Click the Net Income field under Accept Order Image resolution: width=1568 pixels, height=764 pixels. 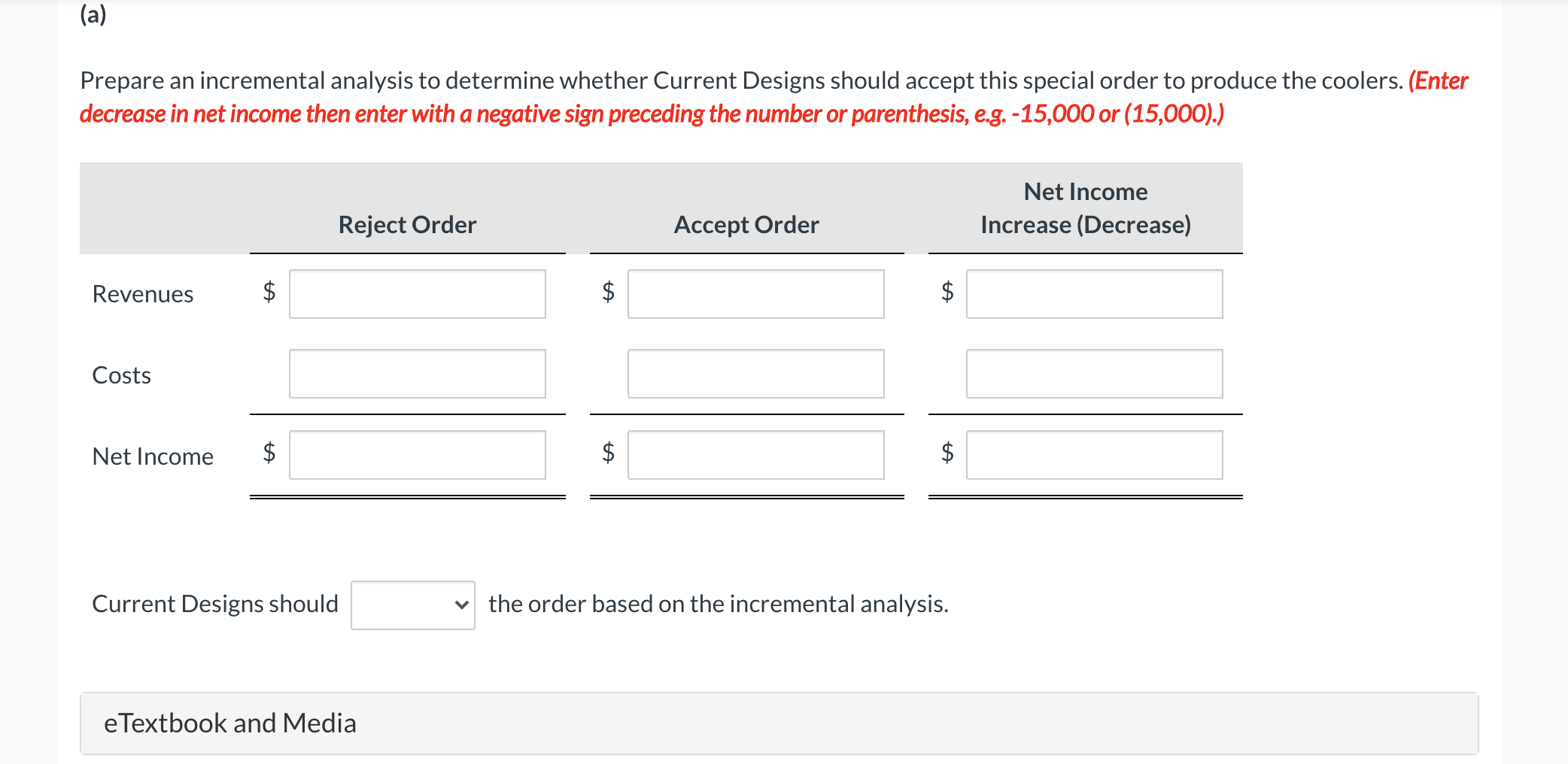[x=755, y=454]
